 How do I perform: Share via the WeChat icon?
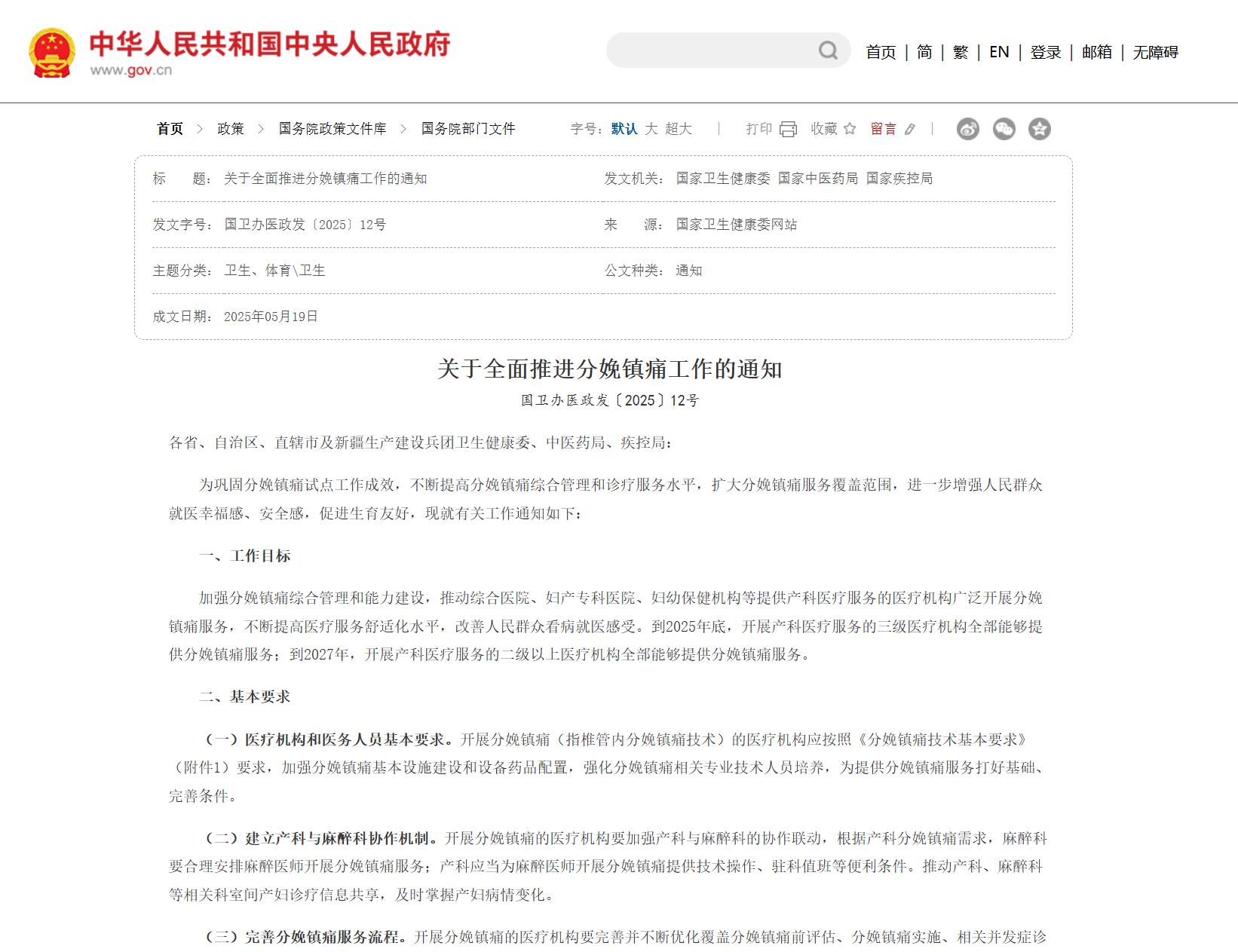coord(1004,129)
